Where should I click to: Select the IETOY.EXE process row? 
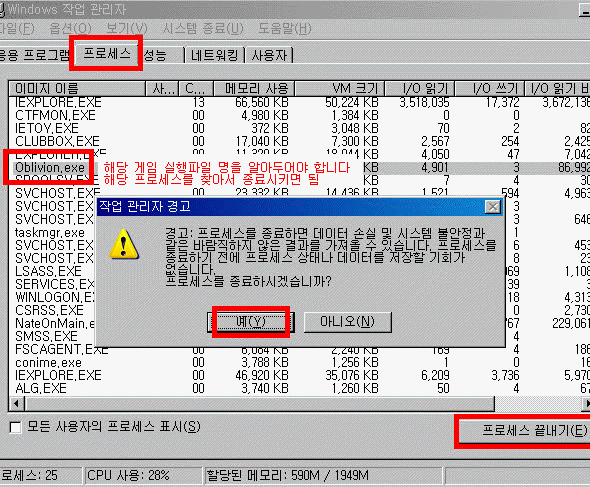tap(299, 128)
